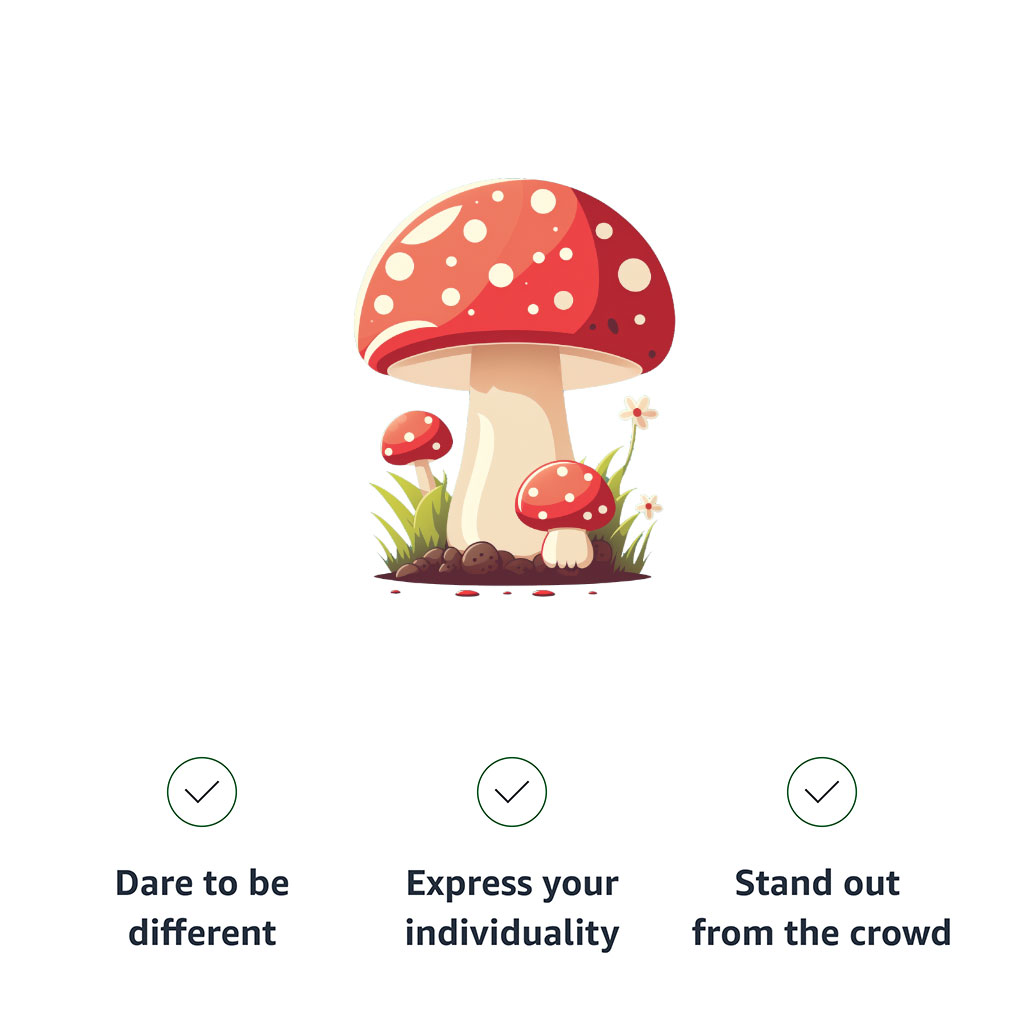The image size is (1024, 1024).
Task: Click the dark soil patch under the mushrooms
Action: pos(513,577)
